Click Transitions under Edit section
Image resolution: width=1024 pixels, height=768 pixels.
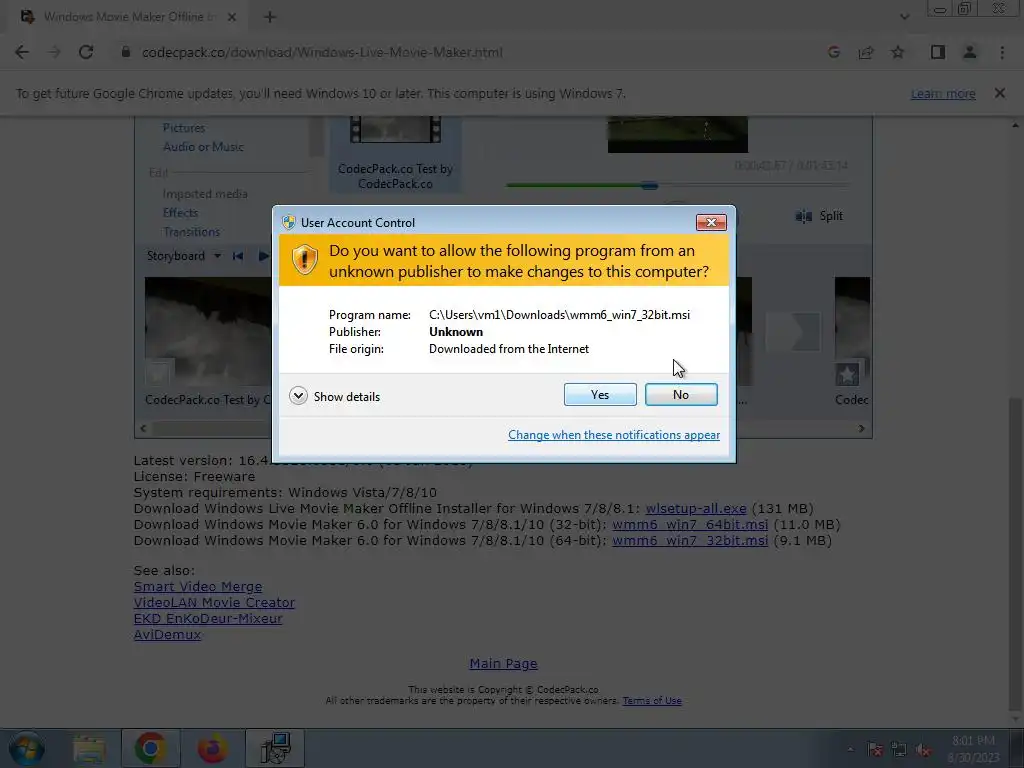tap(191, 232)
